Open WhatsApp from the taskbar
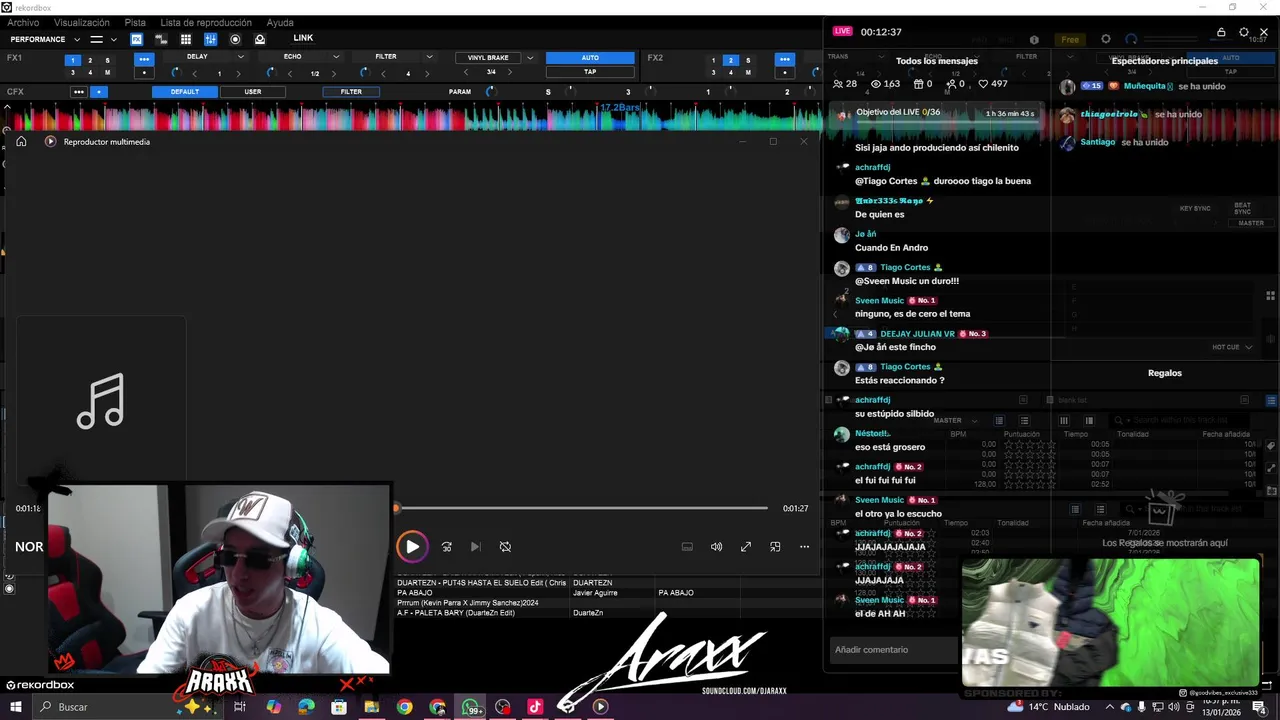This screenshot has width=1280, height=720. [470, 707]
